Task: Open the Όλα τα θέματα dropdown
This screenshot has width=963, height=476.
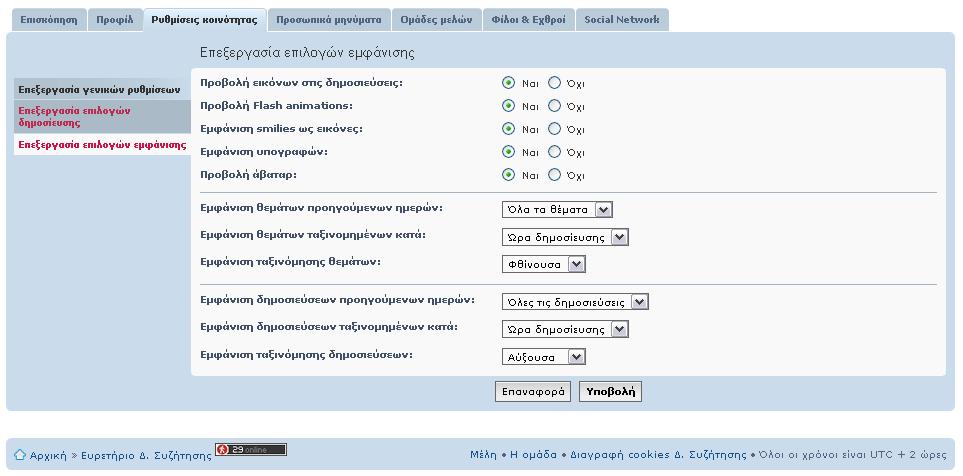Action: pyautogui.click(x=557, y=210)
